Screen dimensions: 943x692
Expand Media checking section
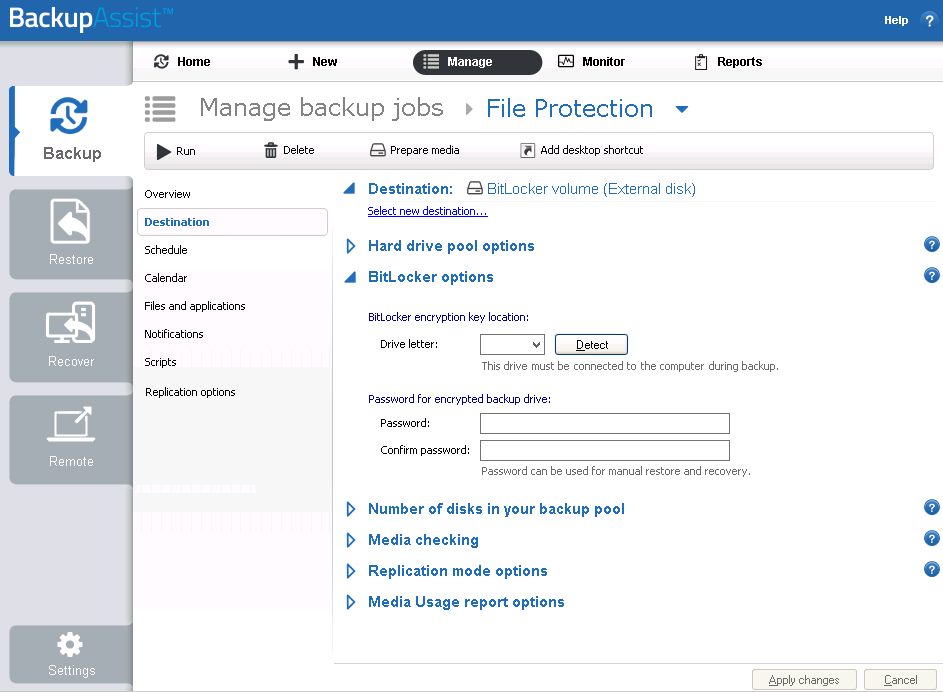point(351,540)
